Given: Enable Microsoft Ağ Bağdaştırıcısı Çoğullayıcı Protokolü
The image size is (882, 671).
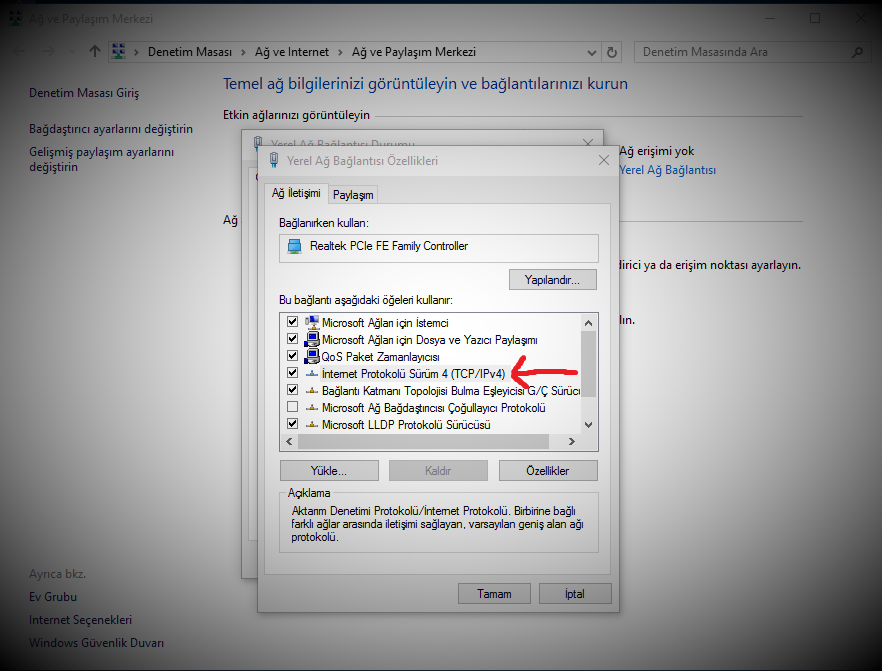Looking at the screenshot, I should [x=292, y=407].
